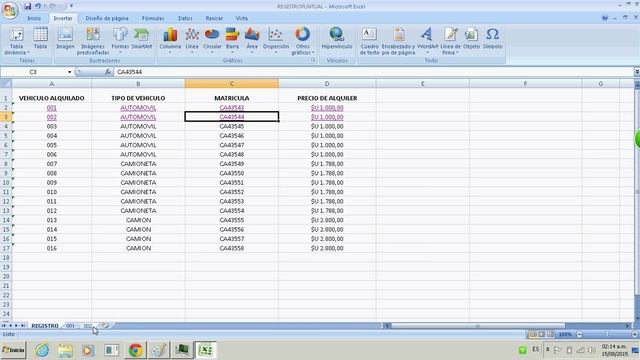Click the formula bar showing CA43544
Viewport: 640px width, 360px height.
[x=373, y=72]
